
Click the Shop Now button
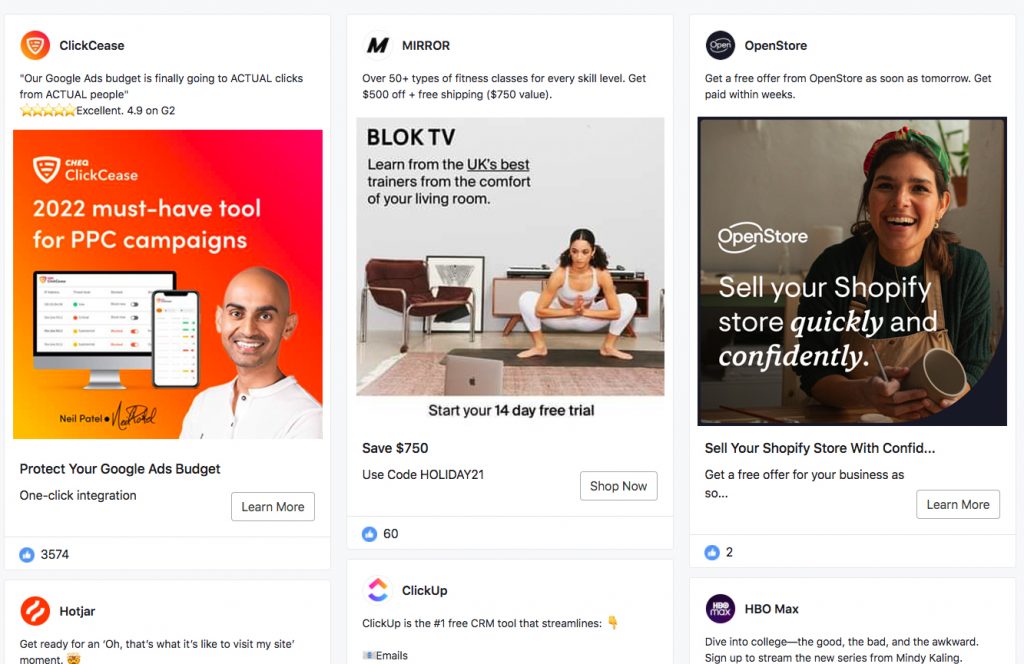click(618, 486)
